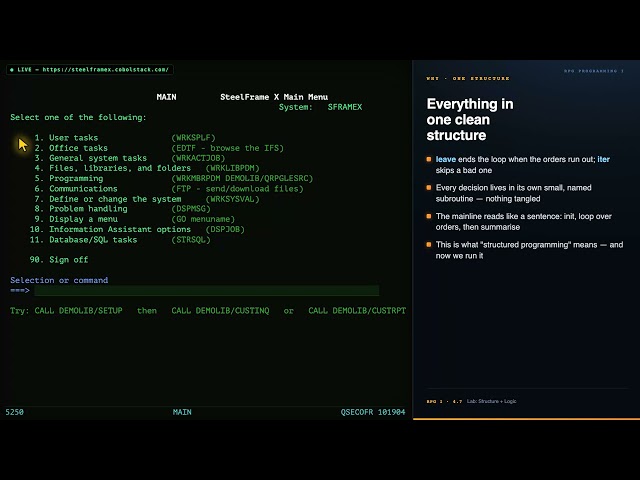Click option 90 Sign off
This screenshot has height=480, width=640.
tap(59, 260)
